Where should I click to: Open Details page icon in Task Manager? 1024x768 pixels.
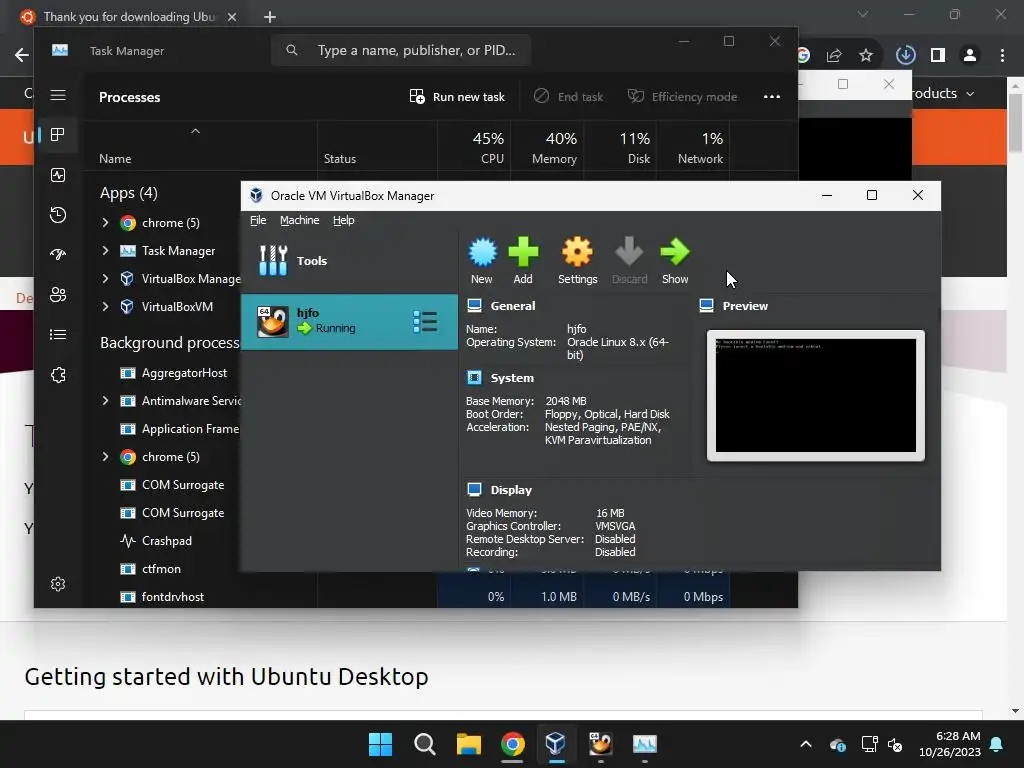pos(58,335)
